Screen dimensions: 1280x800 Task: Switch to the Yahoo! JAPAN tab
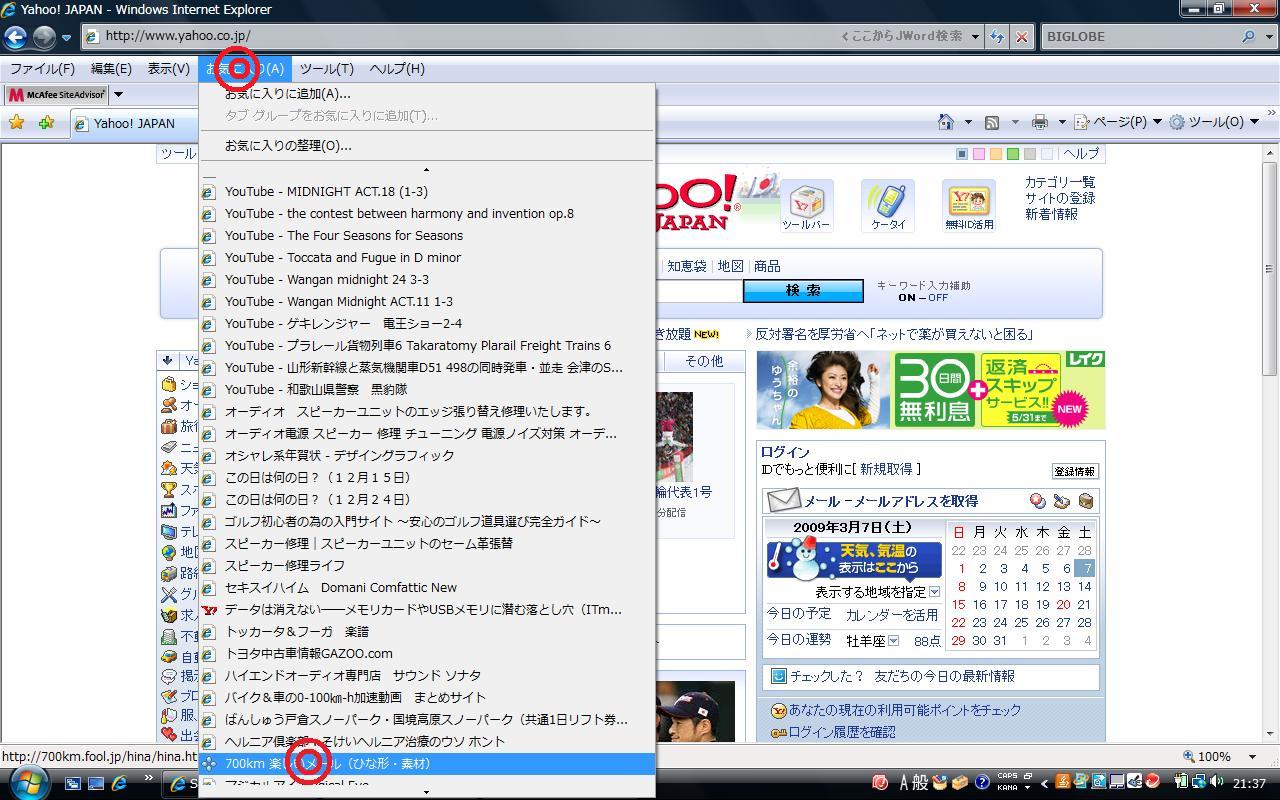134,124
